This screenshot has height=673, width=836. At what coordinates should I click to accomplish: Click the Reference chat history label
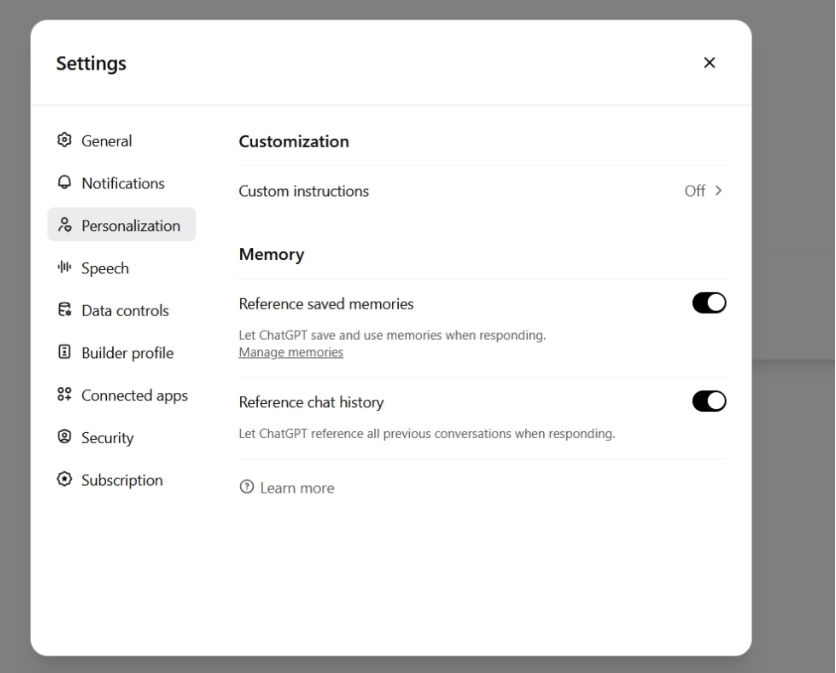[x=311, y=402]
